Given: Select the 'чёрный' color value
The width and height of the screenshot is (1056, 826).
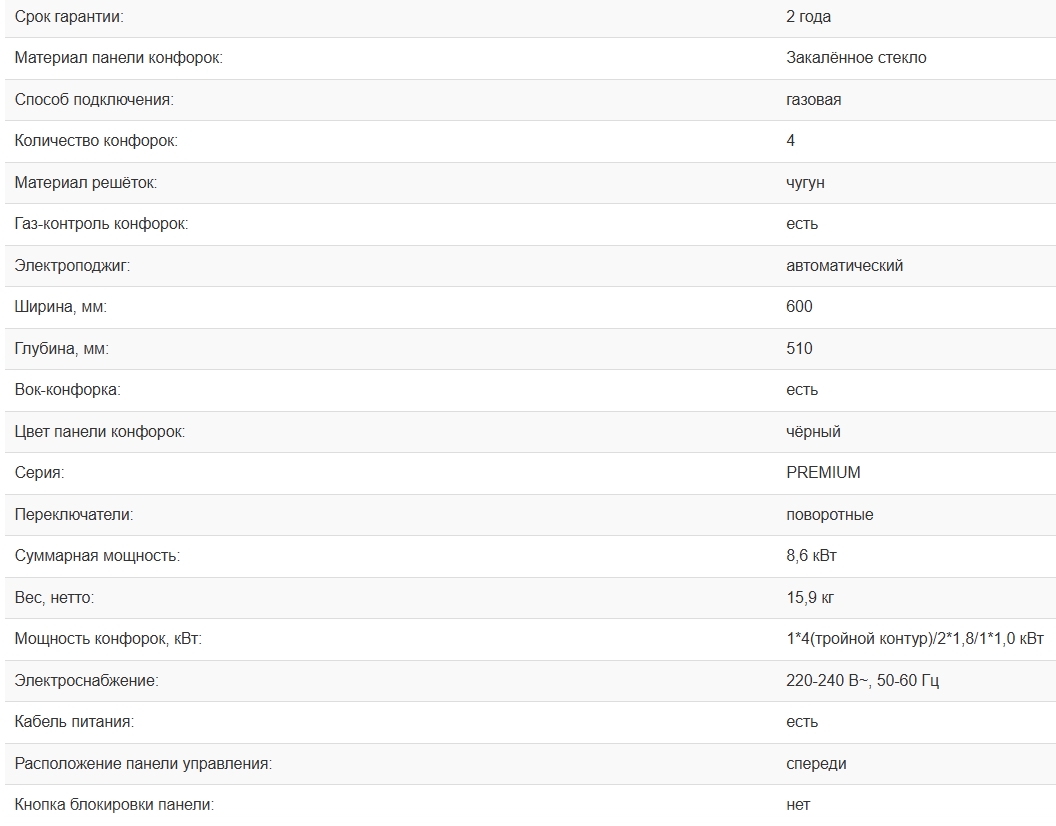Looking at the screenshot, I should pos(813,432).
